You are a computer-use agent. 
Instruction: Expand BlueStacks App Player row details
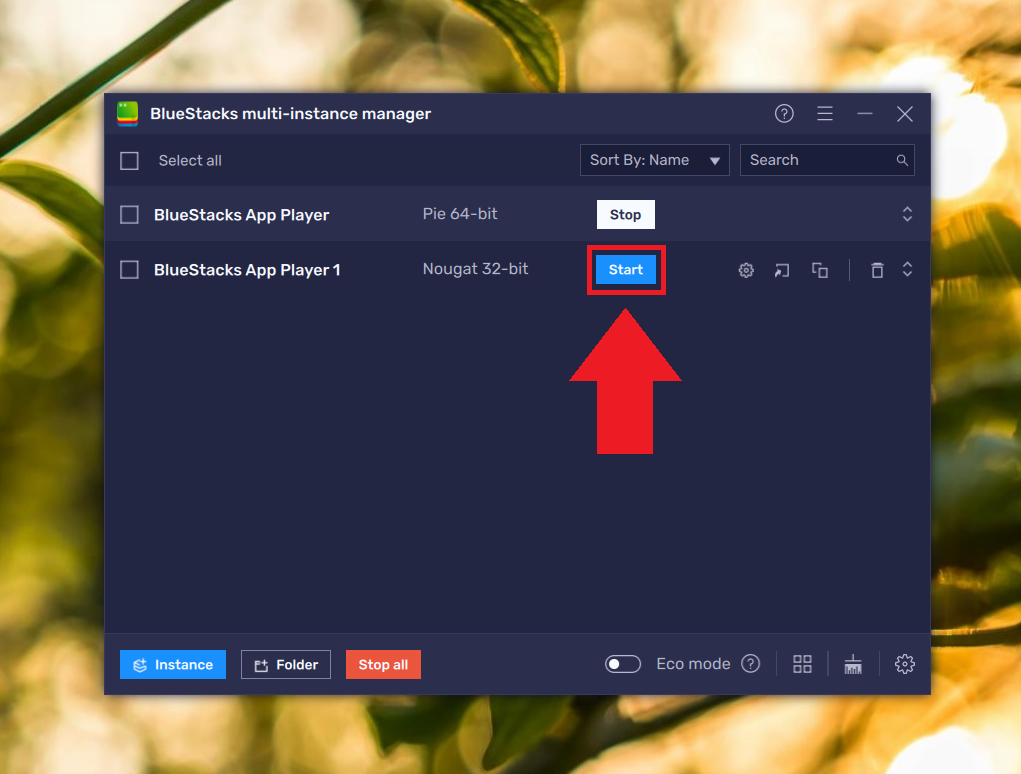click(x=907, y=214)
